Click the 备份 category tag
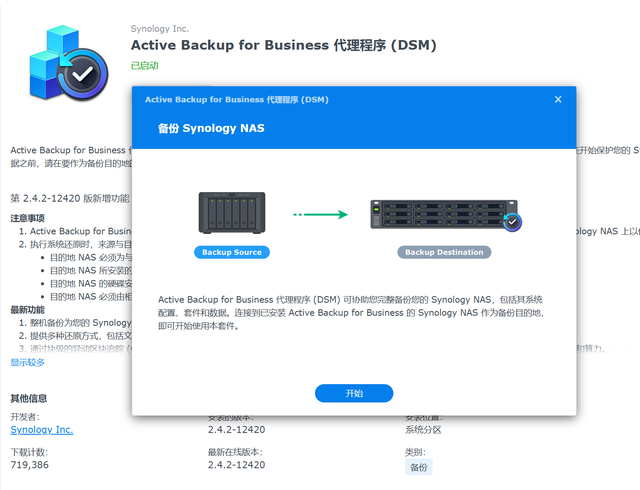 (418, 467)
